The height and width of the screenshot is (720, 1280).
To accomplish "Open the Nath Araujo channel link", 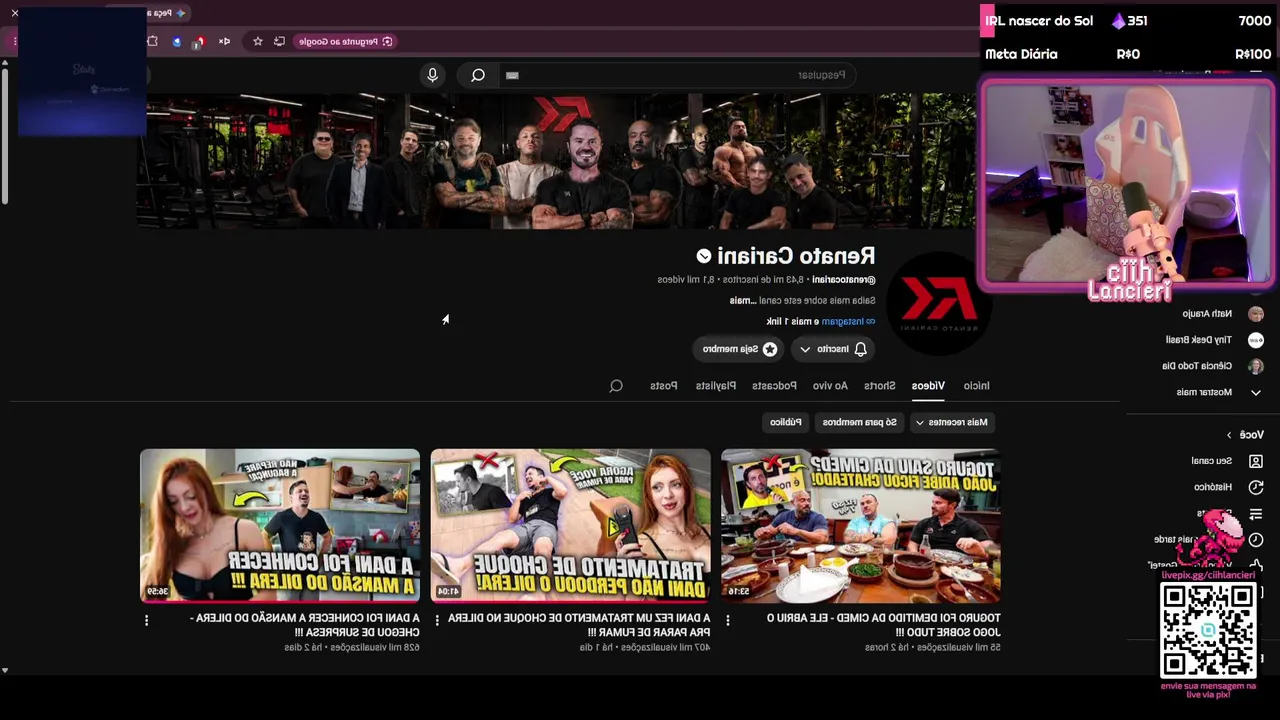I will 1207,313.
